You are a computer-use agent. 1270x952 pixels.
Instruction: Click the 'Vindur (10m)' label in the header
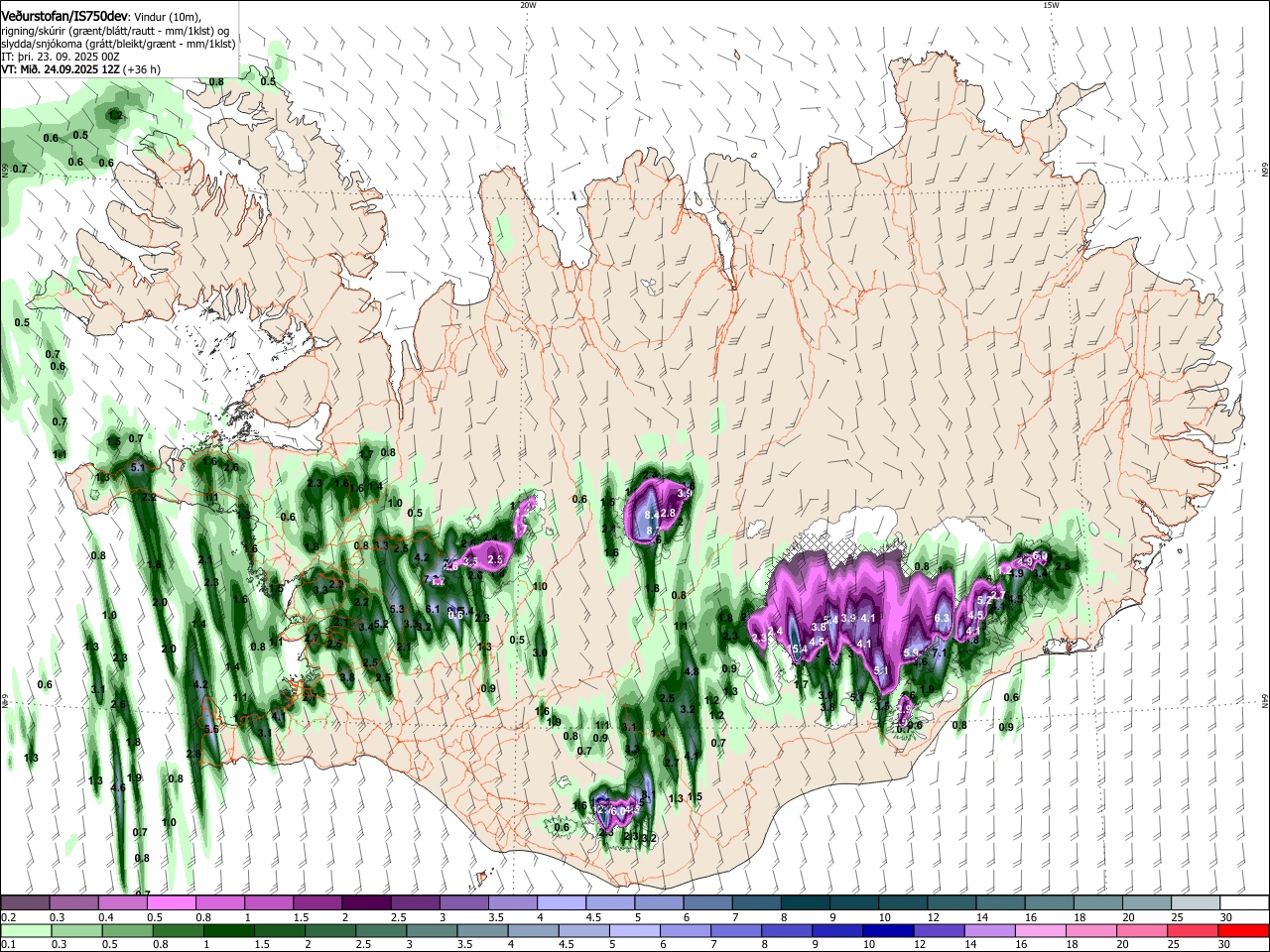click(167, 17)
